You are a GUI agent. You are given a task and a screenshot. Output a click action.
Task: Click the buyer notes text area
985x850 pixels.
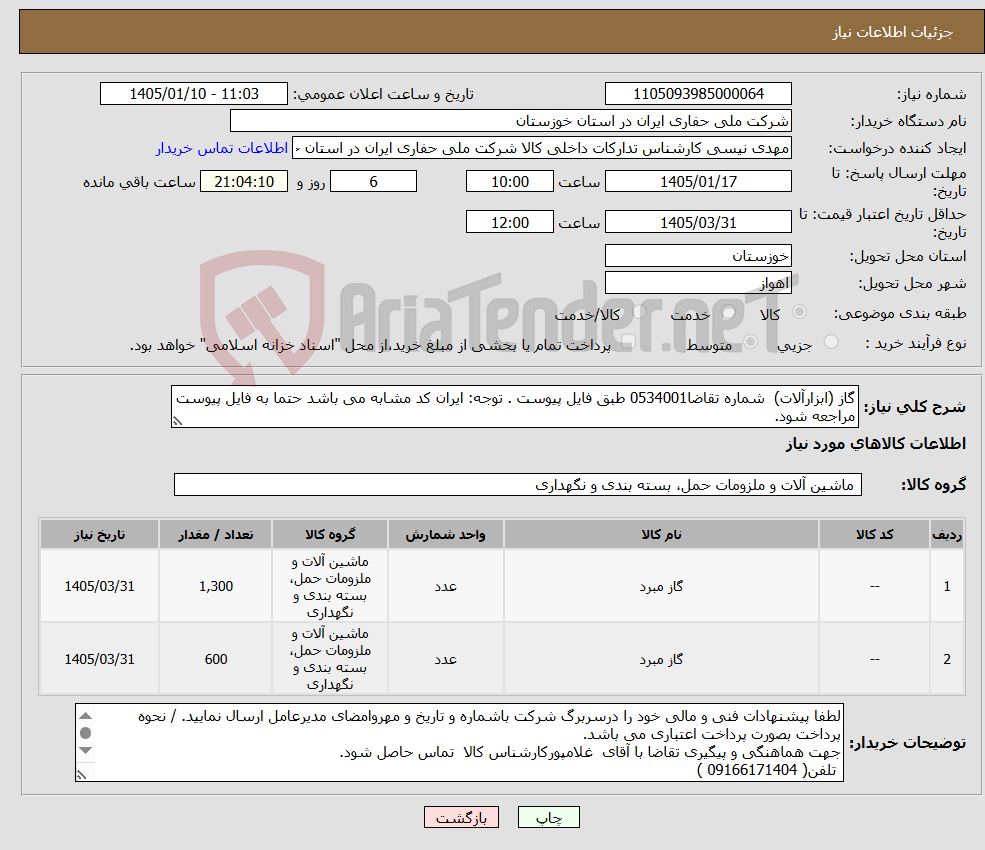coord(459,743)
